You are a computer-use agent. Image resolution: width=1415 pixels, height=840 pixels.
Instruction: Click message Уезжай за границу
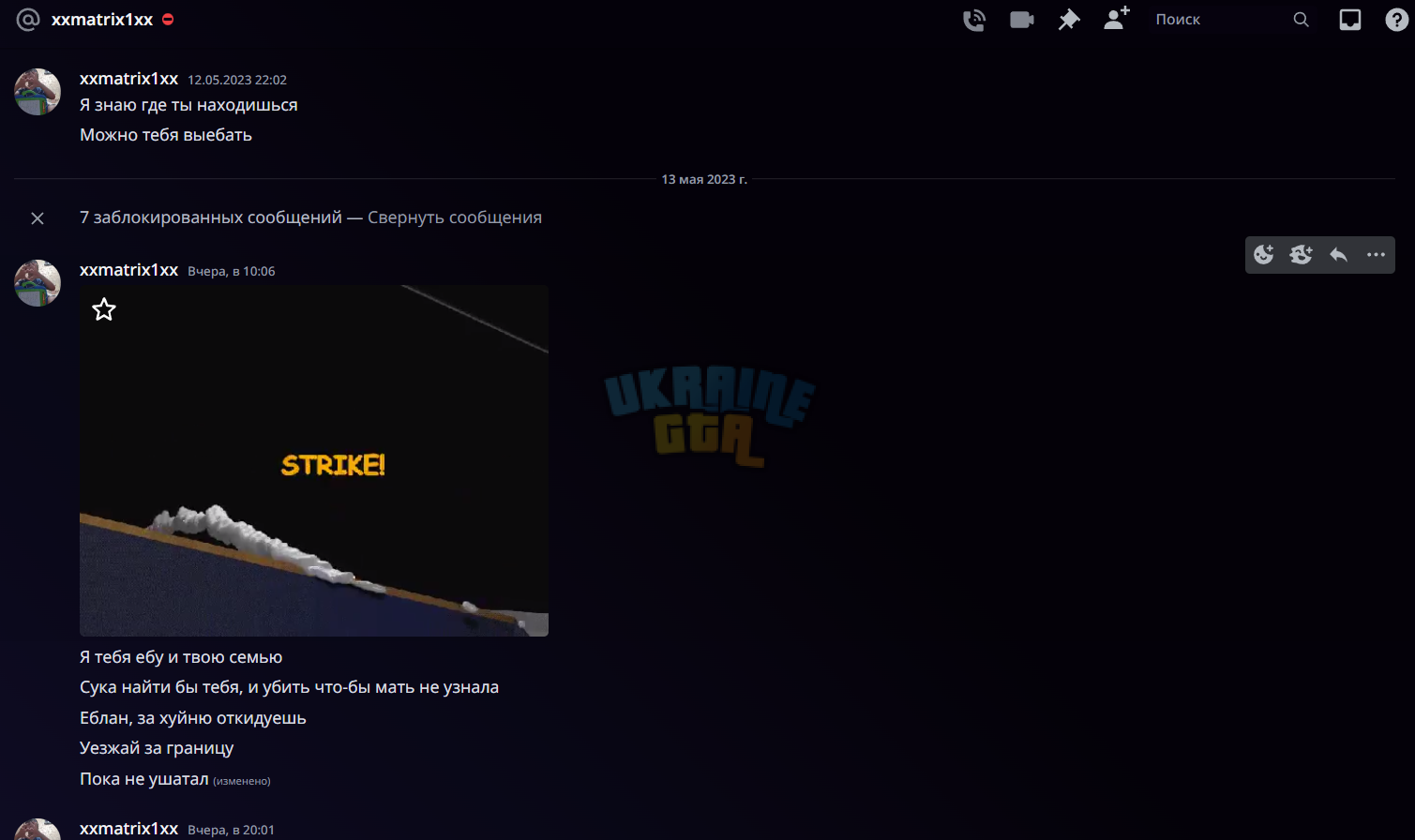point(157,748)
